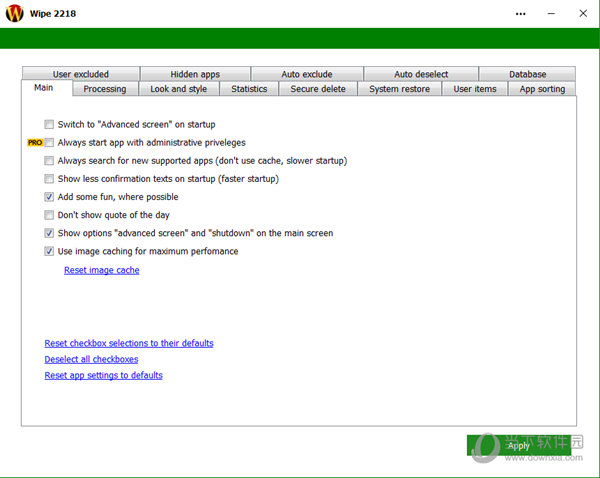Select the Auto exclude tab
Screen dimensions: 600x478
click(x=307, y=74)
